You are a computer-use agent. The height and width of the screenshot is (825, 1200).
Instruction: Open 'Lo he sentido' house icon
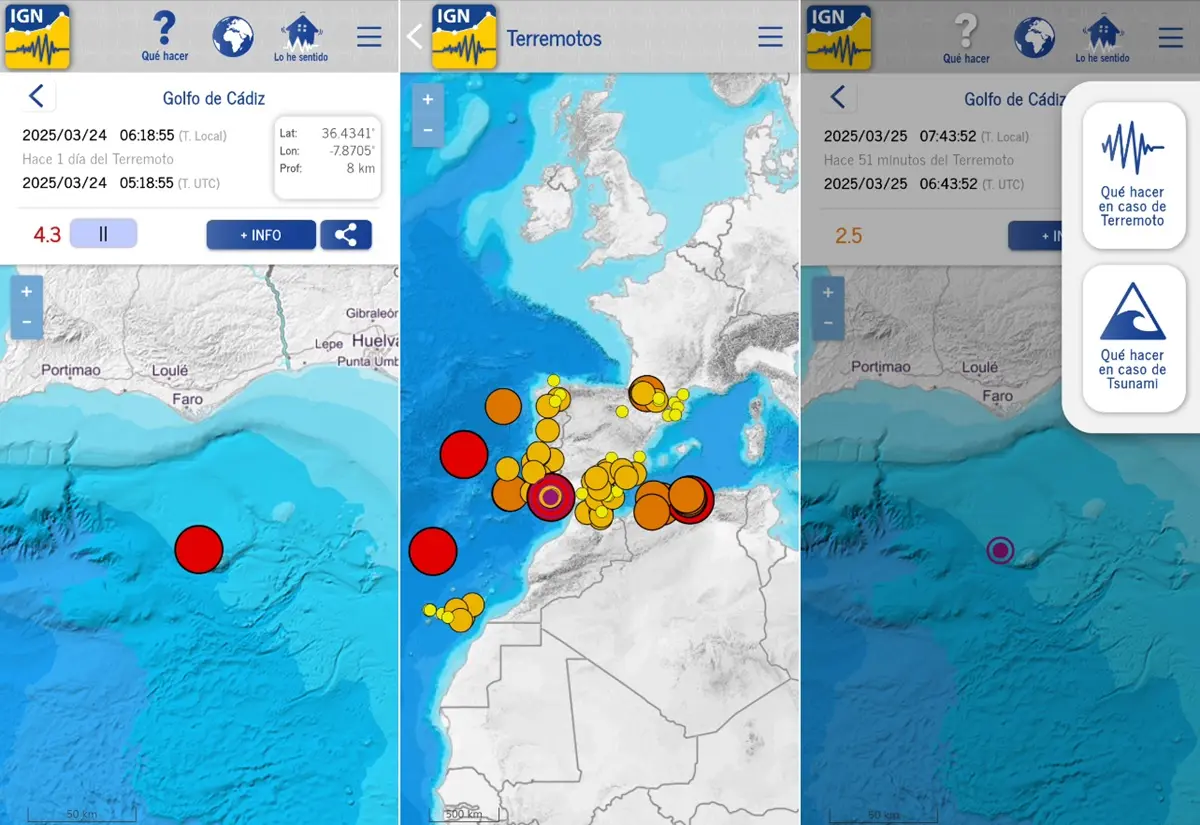(x=301, y=37)
